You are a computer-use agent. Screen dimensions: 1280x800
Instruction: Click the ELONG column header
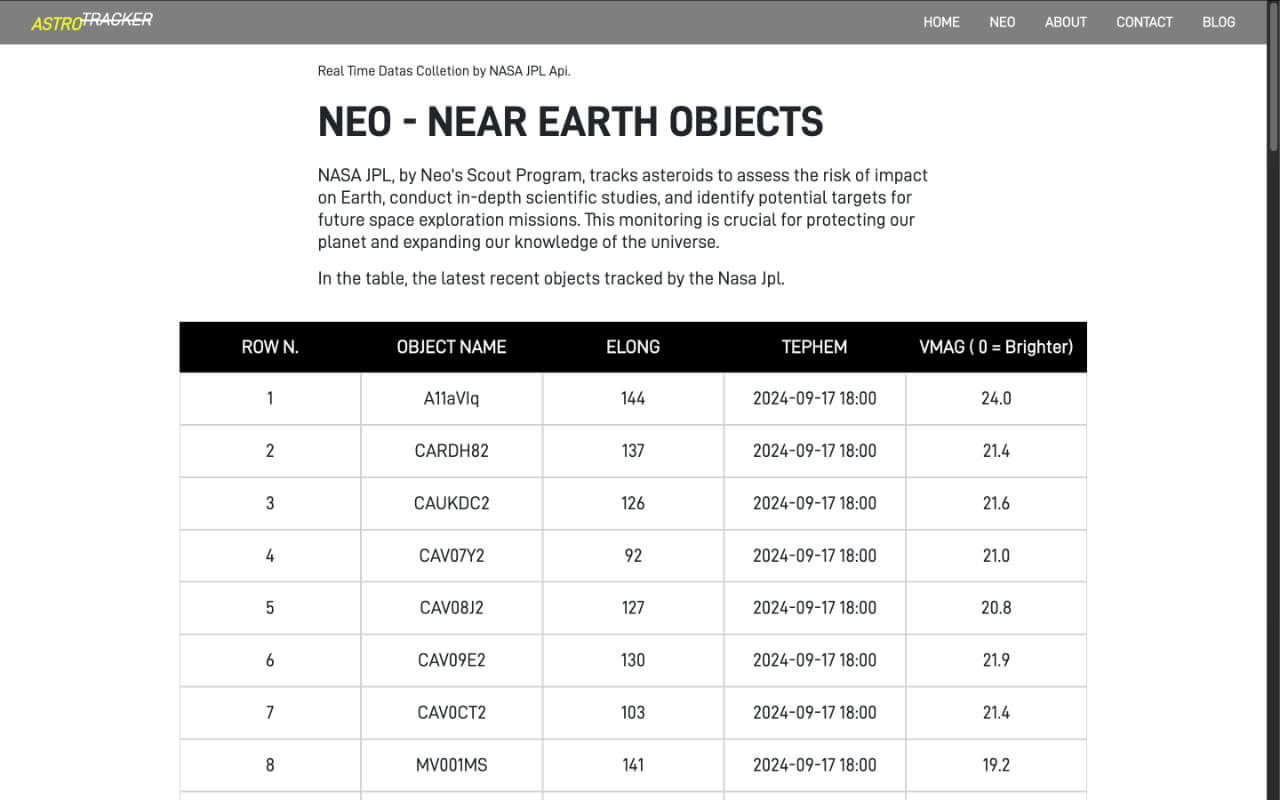[632, 347]
